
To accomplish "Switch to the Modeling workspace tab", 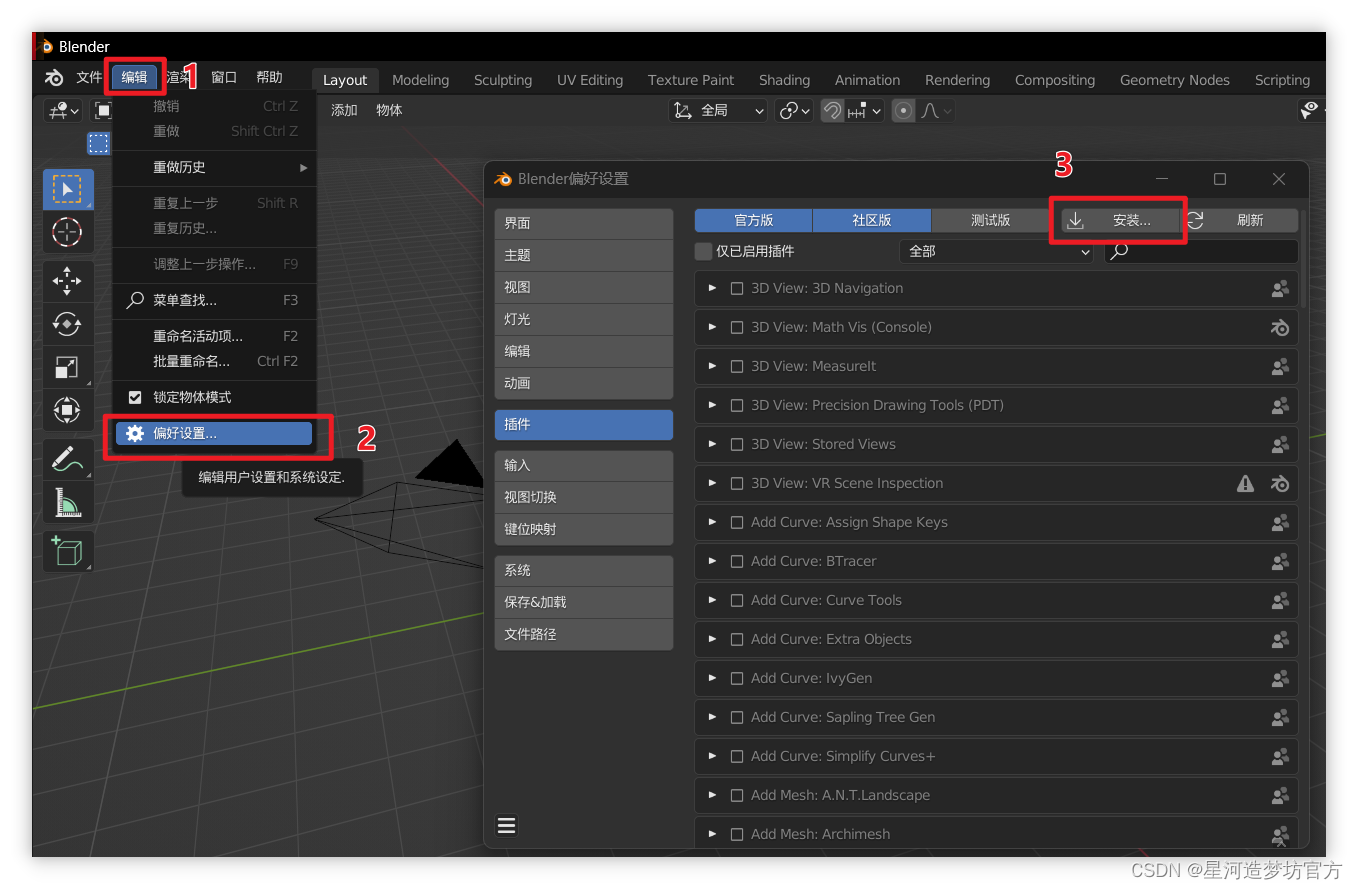I will click(420, 80).
